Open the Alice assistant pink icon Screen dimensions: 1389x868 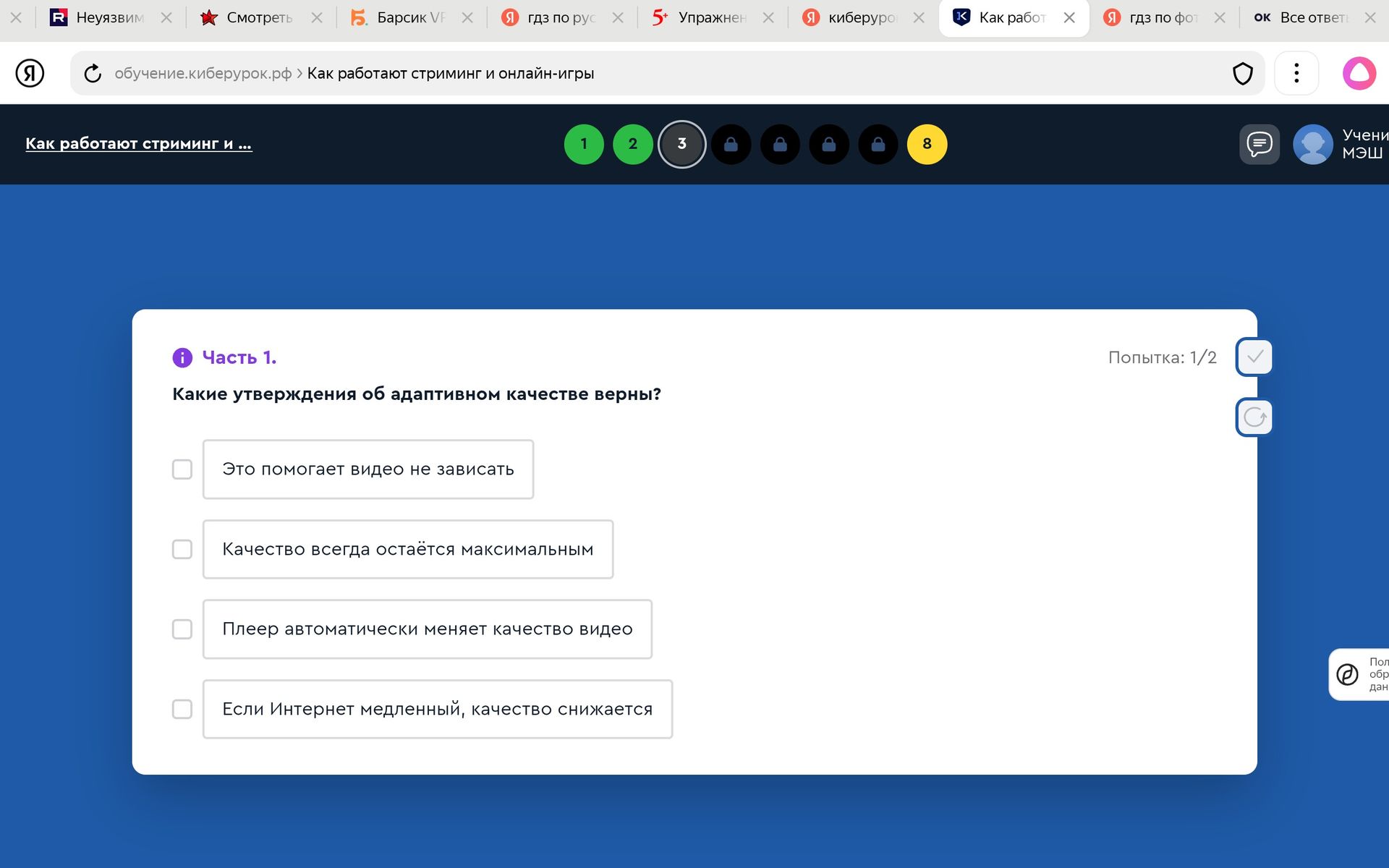click(1359, 73)
